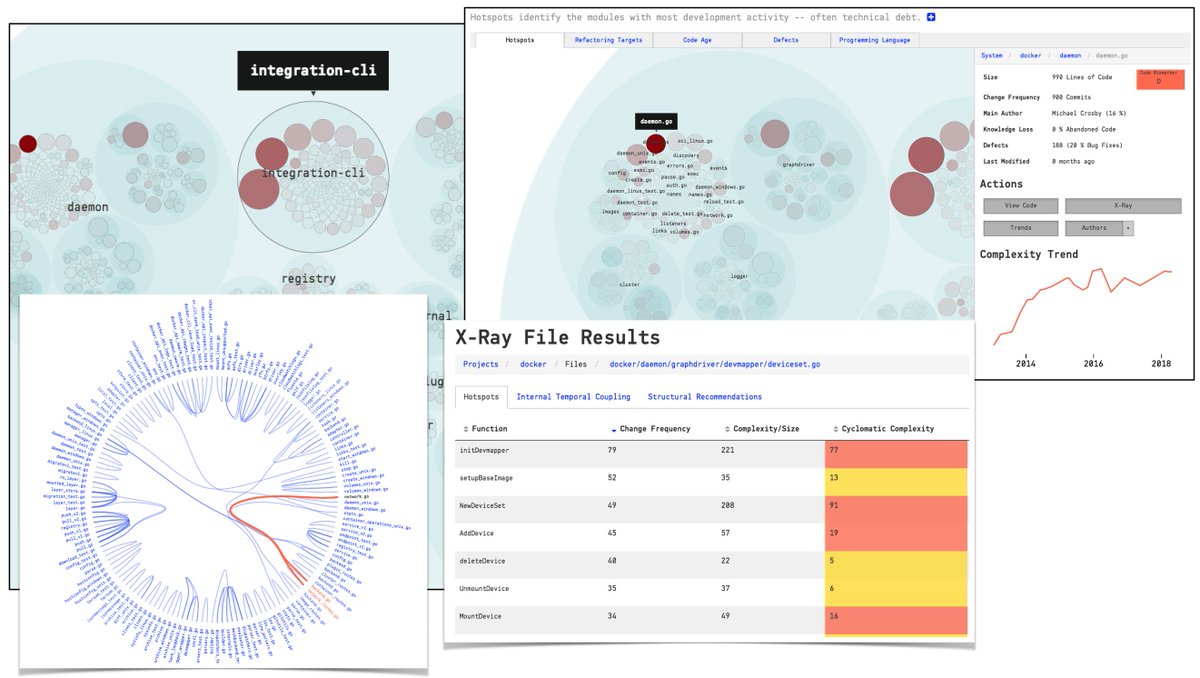
Task: Select oci_linux.go file label
Action: (x=695, y=141)
